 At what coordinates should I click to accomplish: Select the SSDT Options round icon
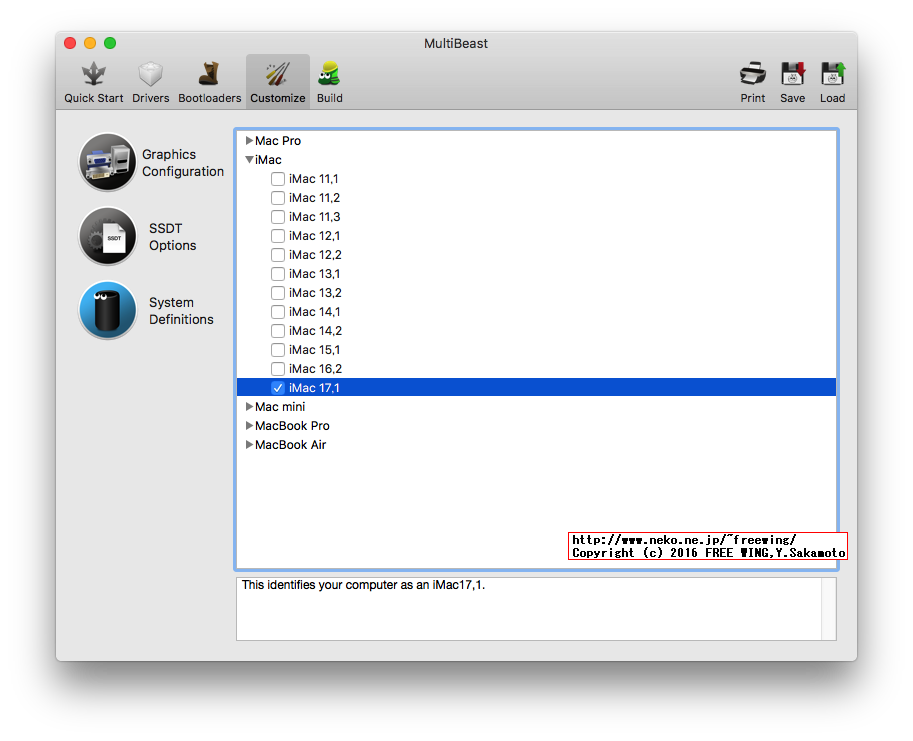[x=108, y=236]
